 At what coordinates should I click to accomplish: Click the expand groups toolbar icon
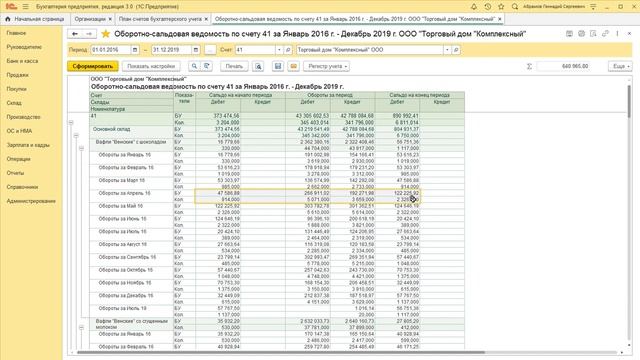(x=207, y=66)
